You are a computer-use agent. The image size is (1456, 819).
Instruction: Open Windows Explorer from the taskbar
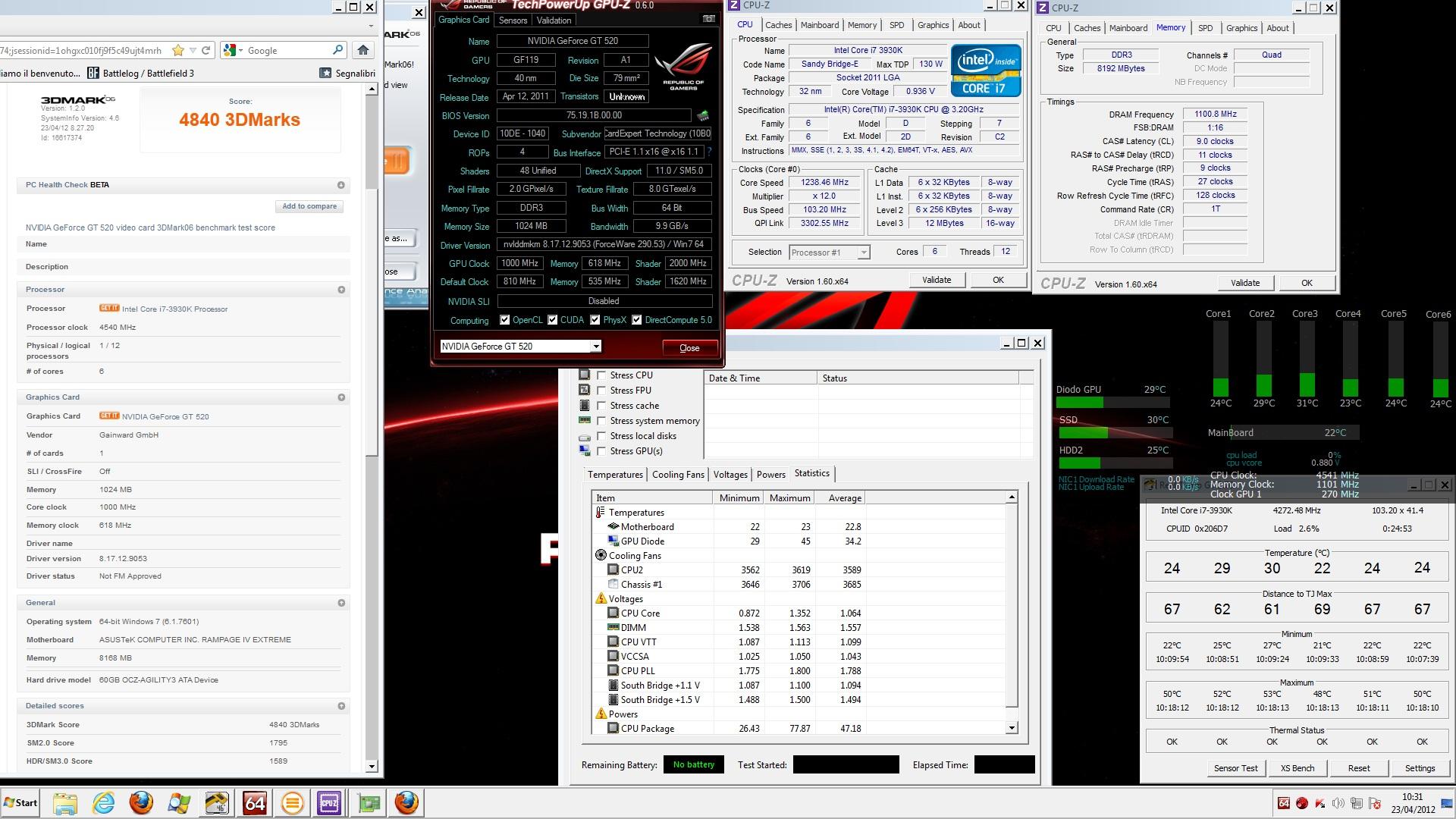point(65,803)
